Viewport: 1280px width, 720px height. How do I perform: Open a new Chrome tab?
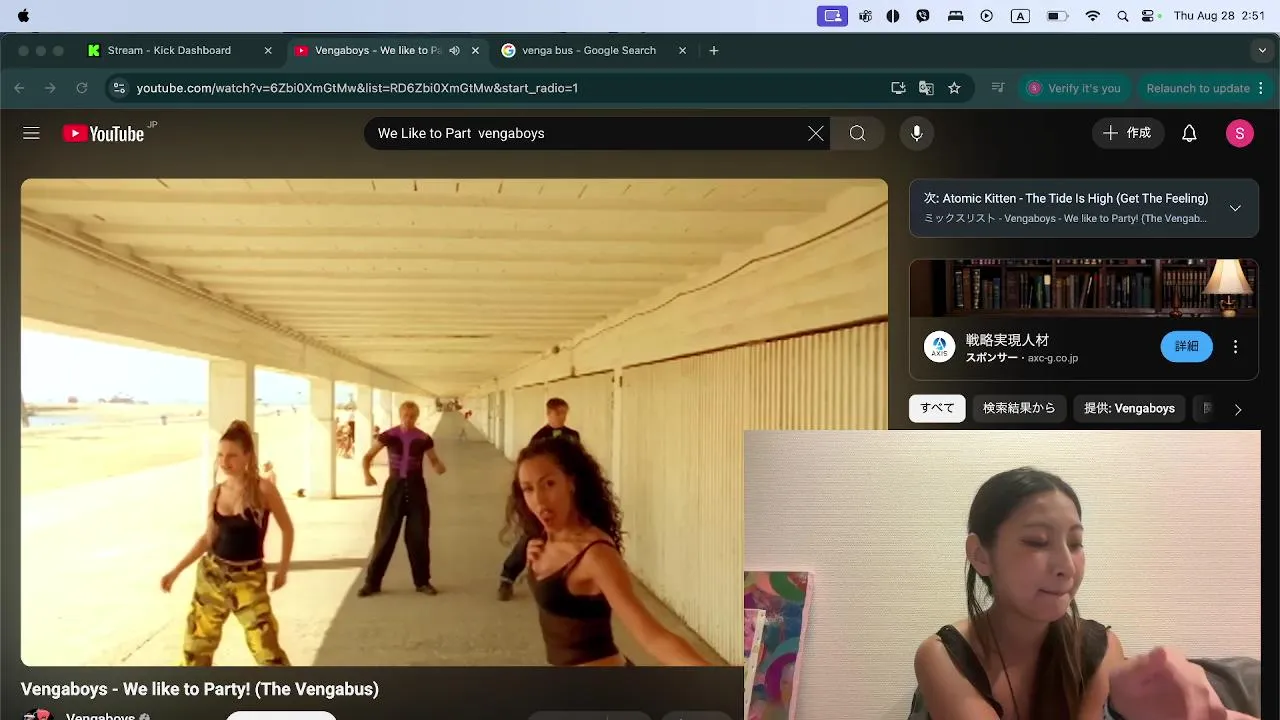point(713,50)
